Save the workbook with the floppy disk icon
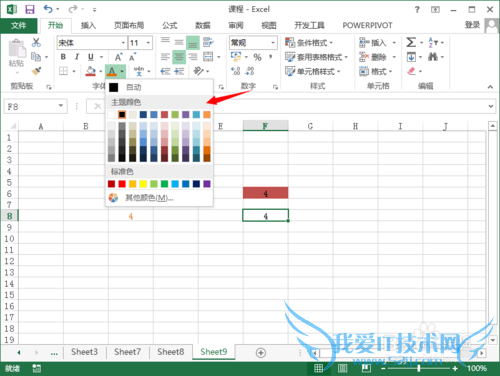The image size is (500, 376). (x=30, y=9)
